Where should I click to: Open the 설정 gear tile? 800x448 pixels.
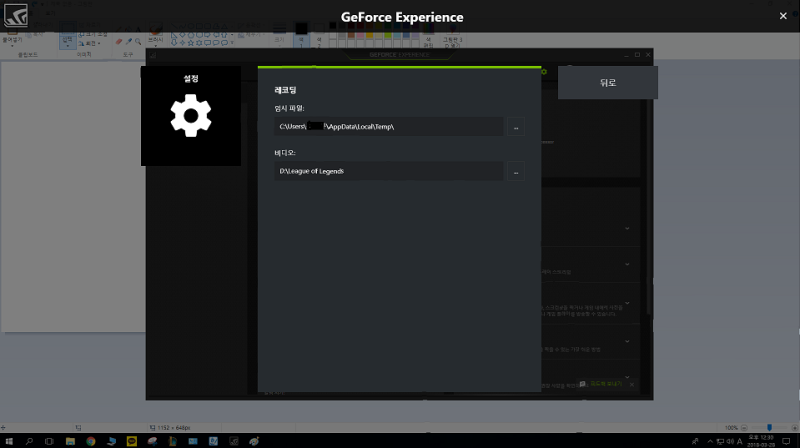[x=191, y=116]
